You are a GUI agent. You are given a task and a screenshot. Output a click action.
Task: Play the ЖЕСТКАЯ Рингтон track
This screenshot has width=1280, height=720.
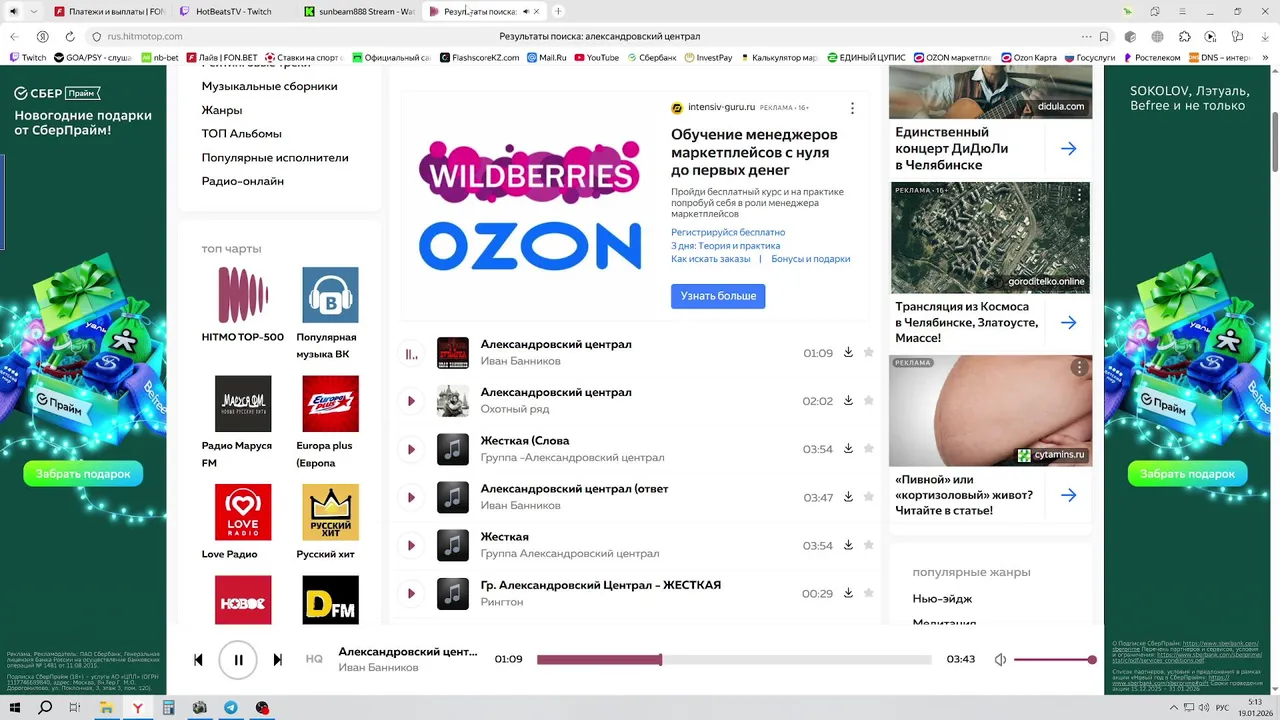(x=410, y=593)
